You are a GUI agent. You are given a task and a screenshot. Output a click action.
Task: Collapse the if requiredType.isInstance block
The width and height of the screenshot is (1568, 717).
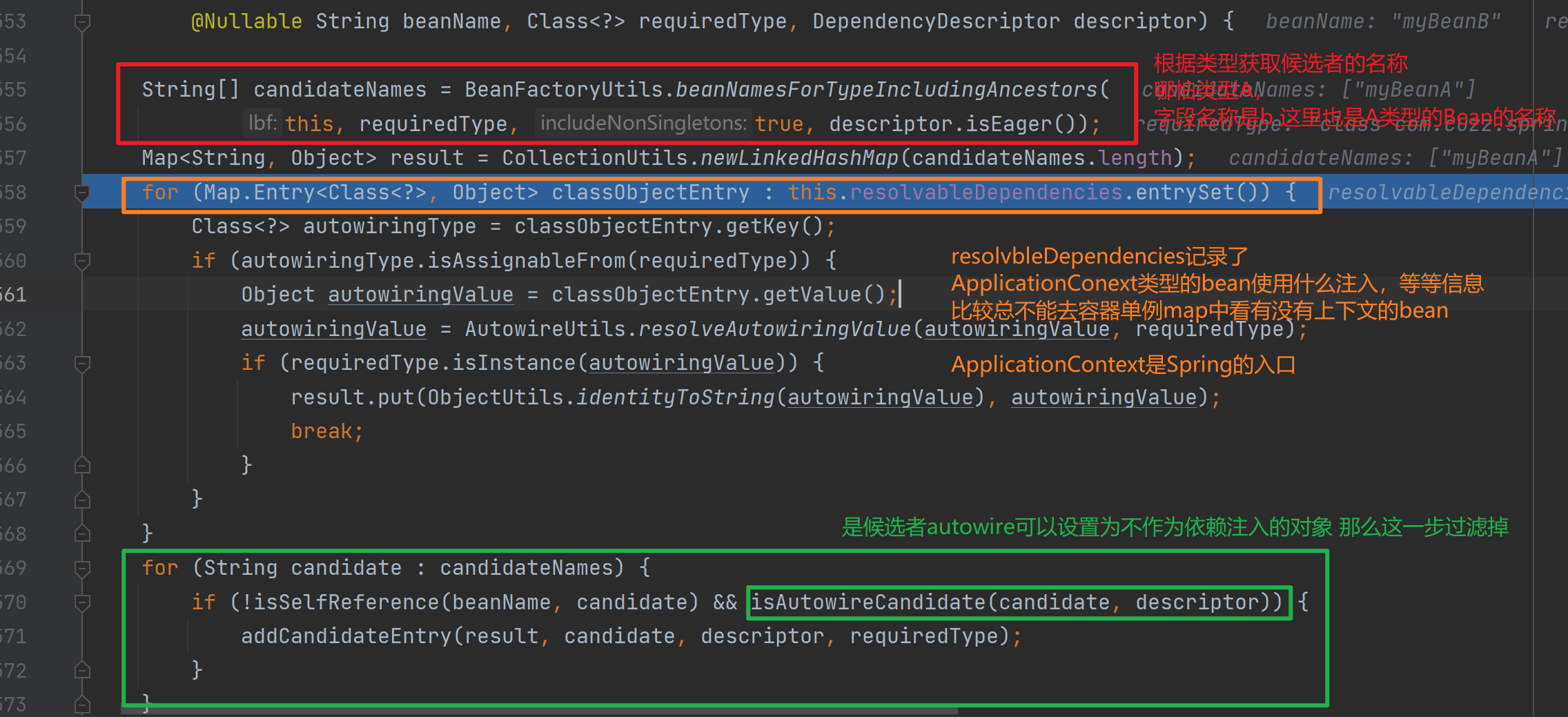82,364
